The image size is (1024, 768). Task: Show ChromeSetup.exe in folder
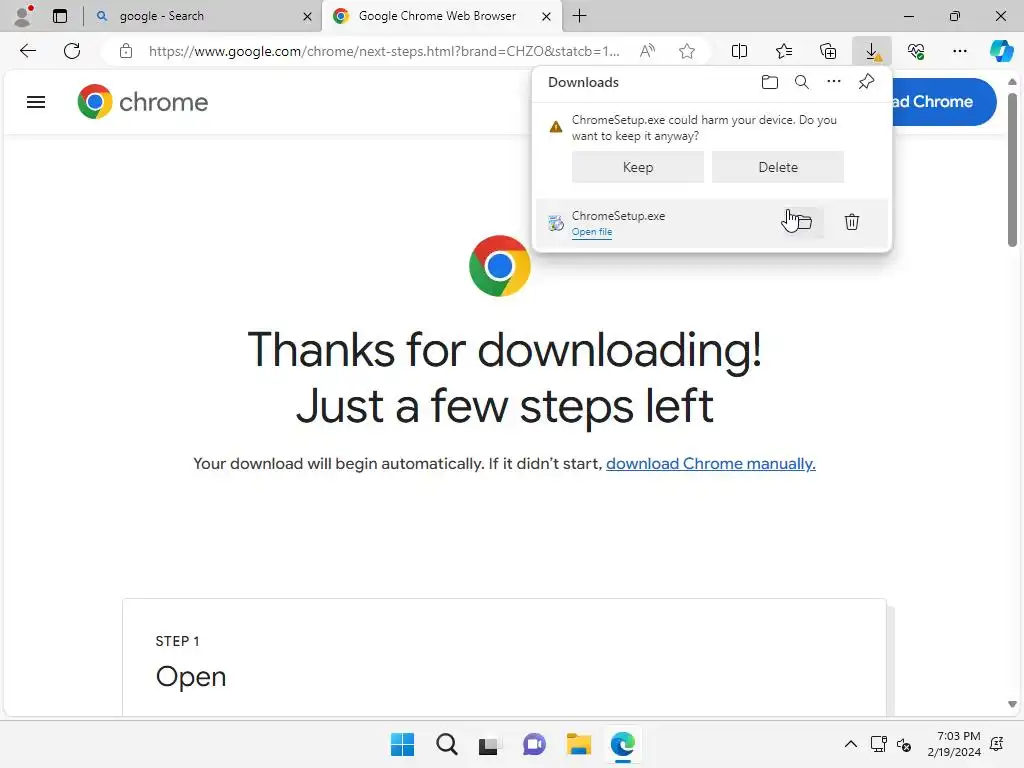click(x=802, y=222)
